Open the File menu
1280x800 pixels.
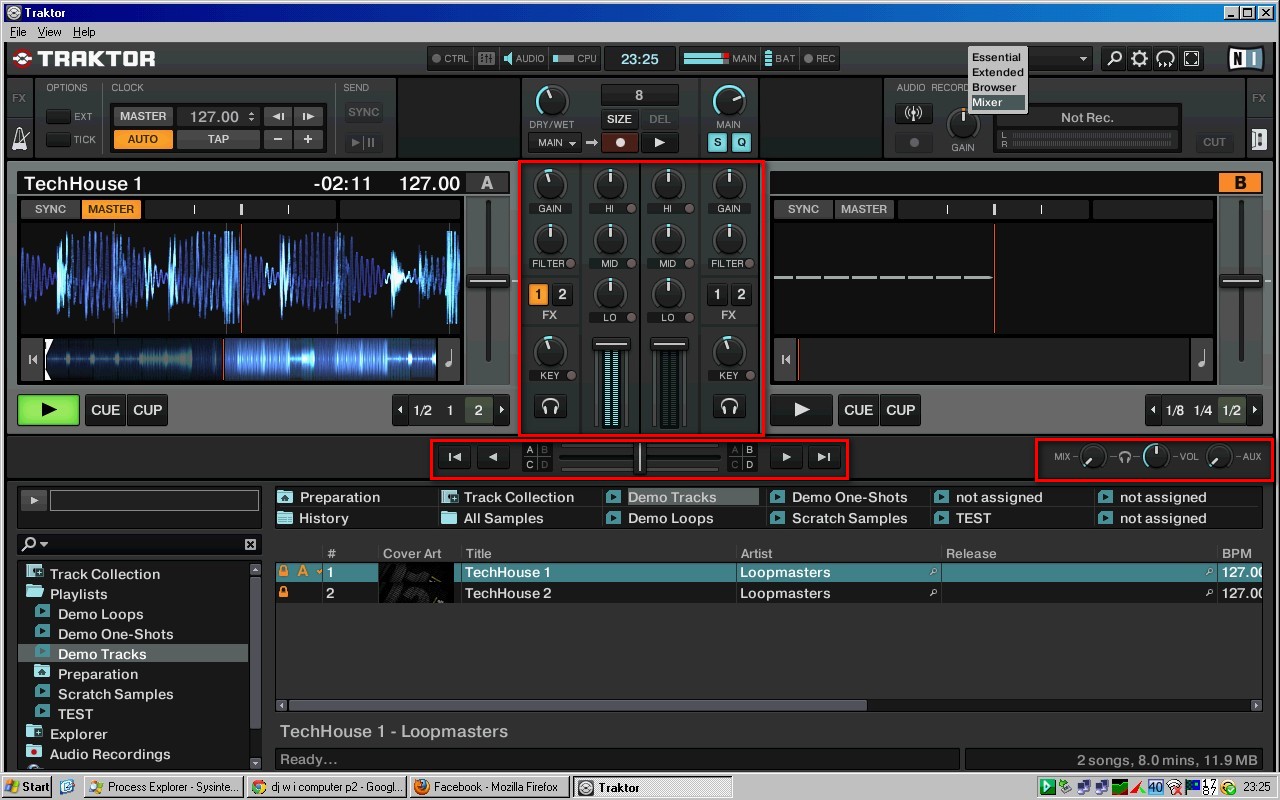coord(18,32)
